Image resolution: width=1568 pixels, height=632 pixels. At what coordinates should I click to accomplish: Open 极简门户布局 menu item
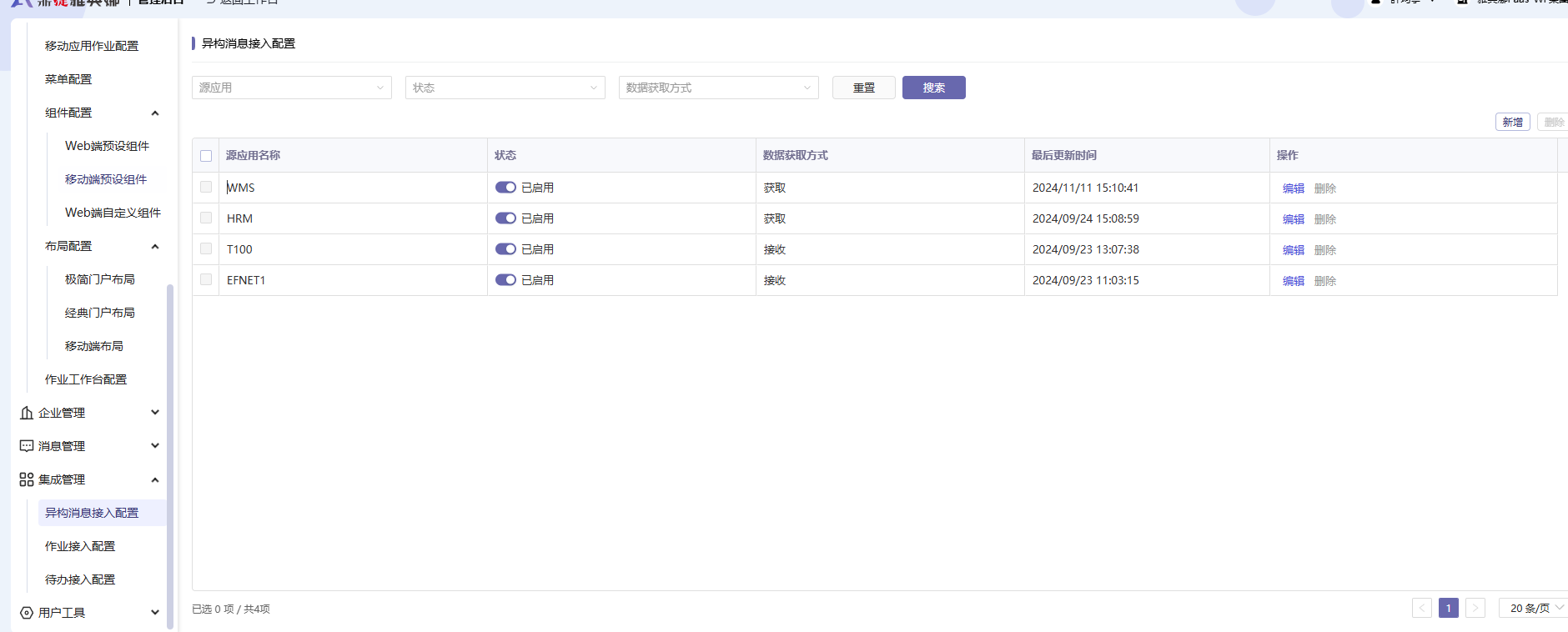pos(100,279)
